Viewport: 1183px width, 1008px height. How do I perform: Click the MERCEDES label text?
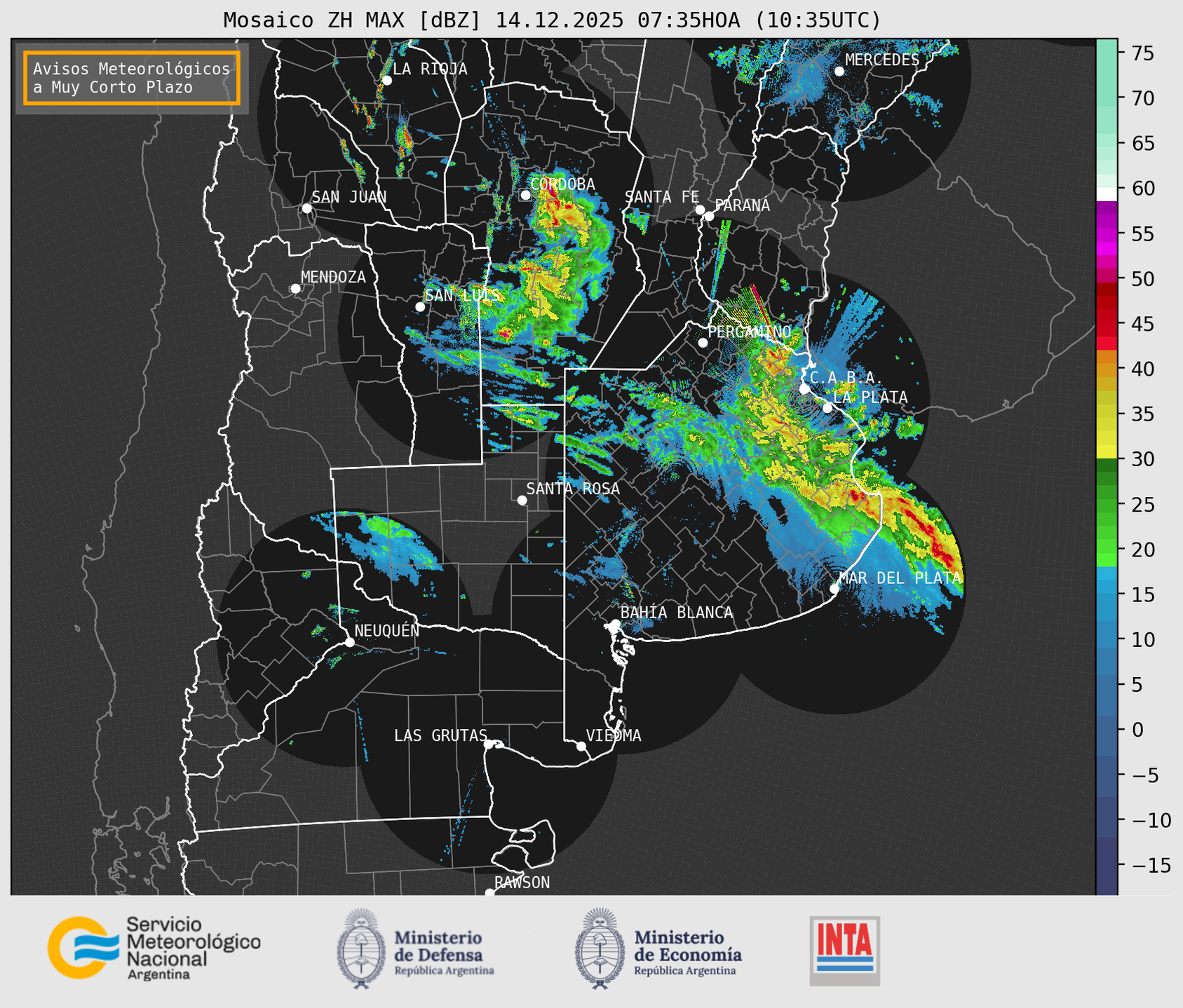coord(882,60)
